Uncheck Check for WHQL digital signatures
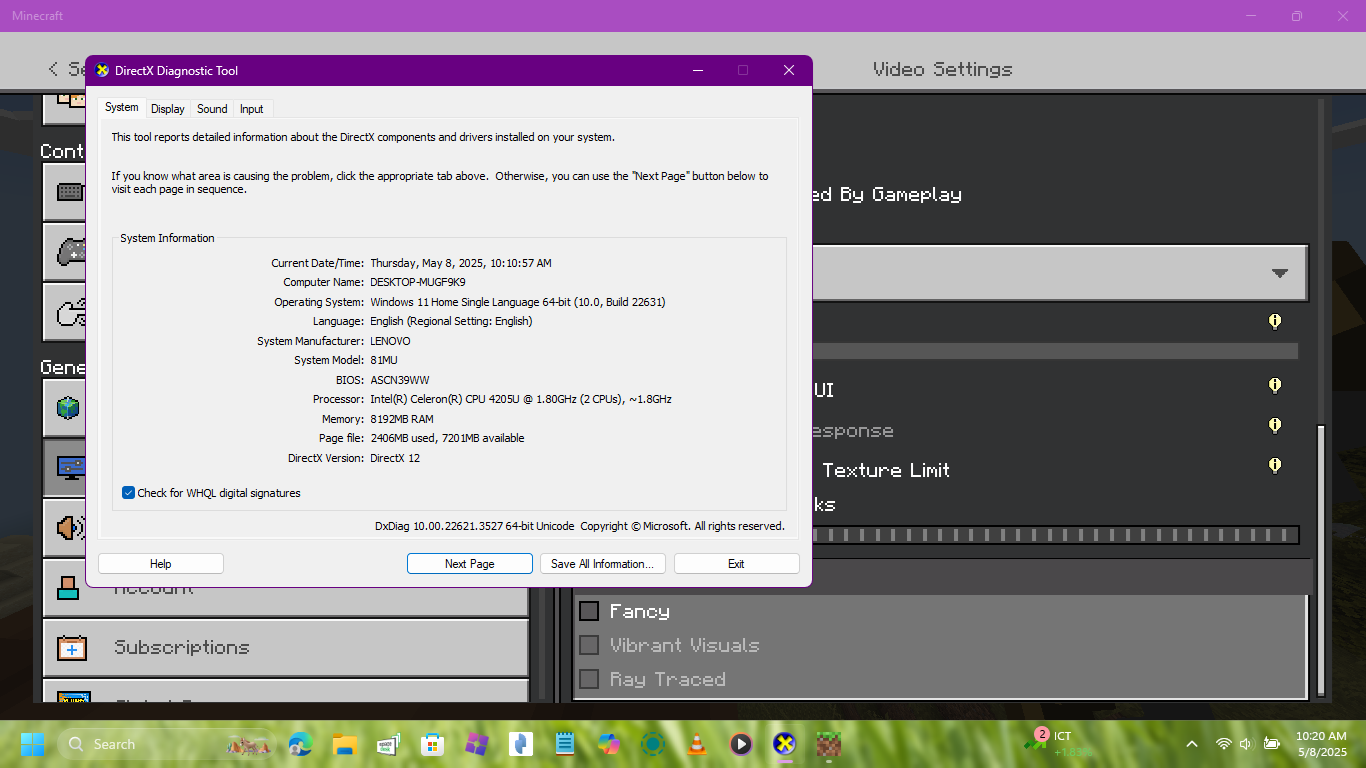The width and height of the screenshot is (1366, 768). coord(128,493)
